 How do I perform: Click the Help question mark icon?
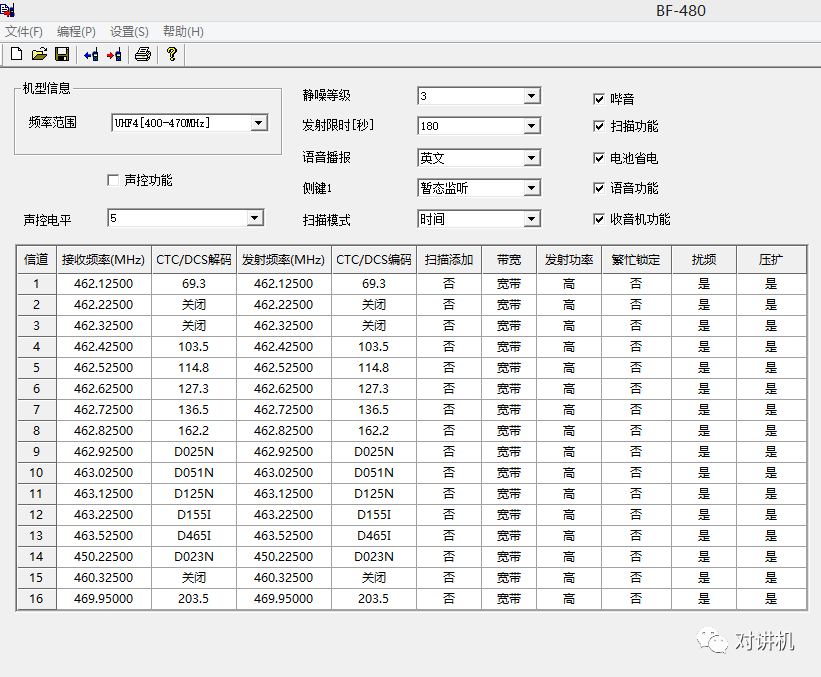172,54
